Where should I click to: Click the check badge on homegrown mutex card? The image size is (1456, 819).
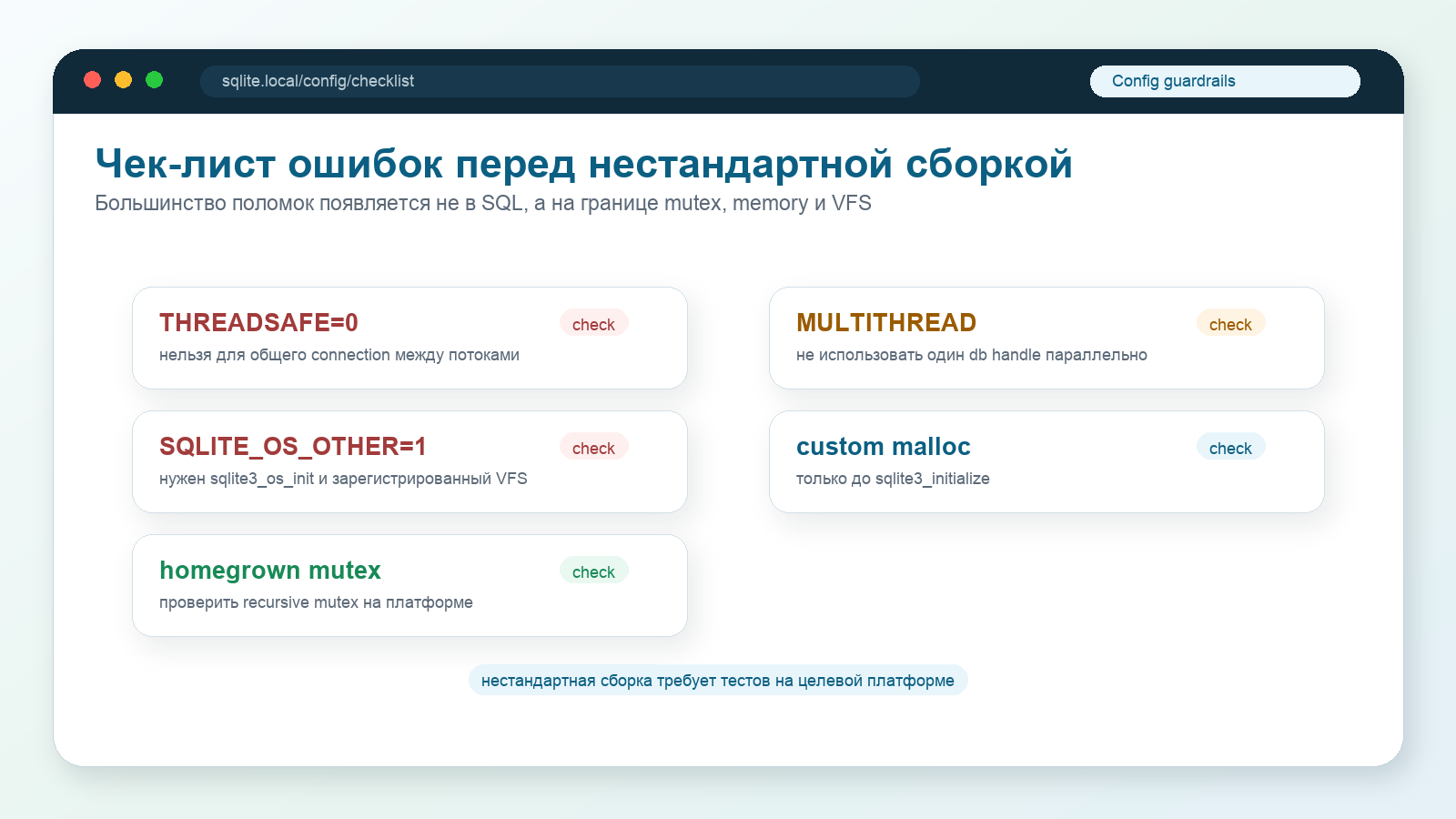(593, 571)
